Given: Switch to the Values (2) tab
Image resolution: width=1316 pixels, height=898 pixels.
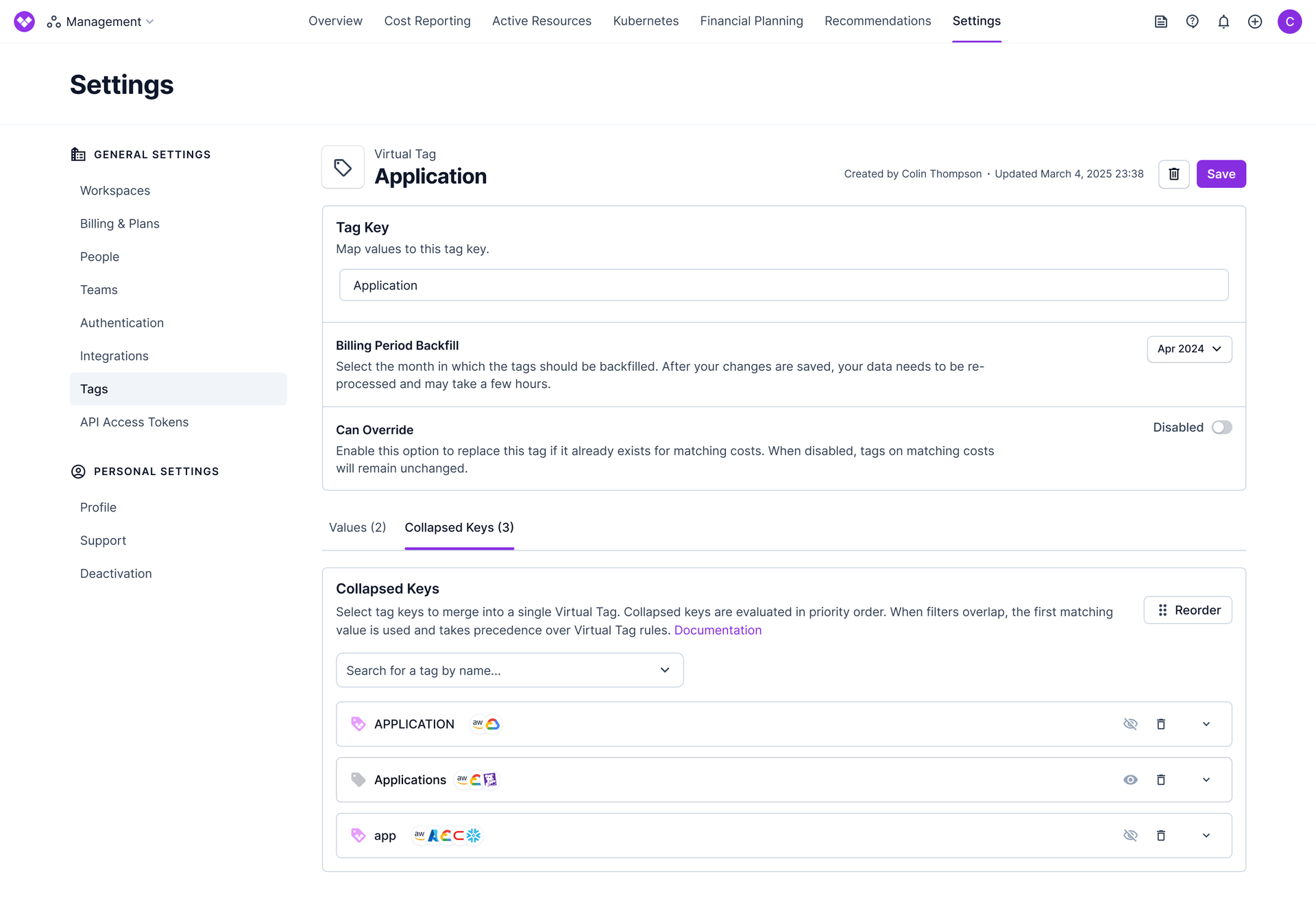Looking at the screenshot, I should click(357, 528).
